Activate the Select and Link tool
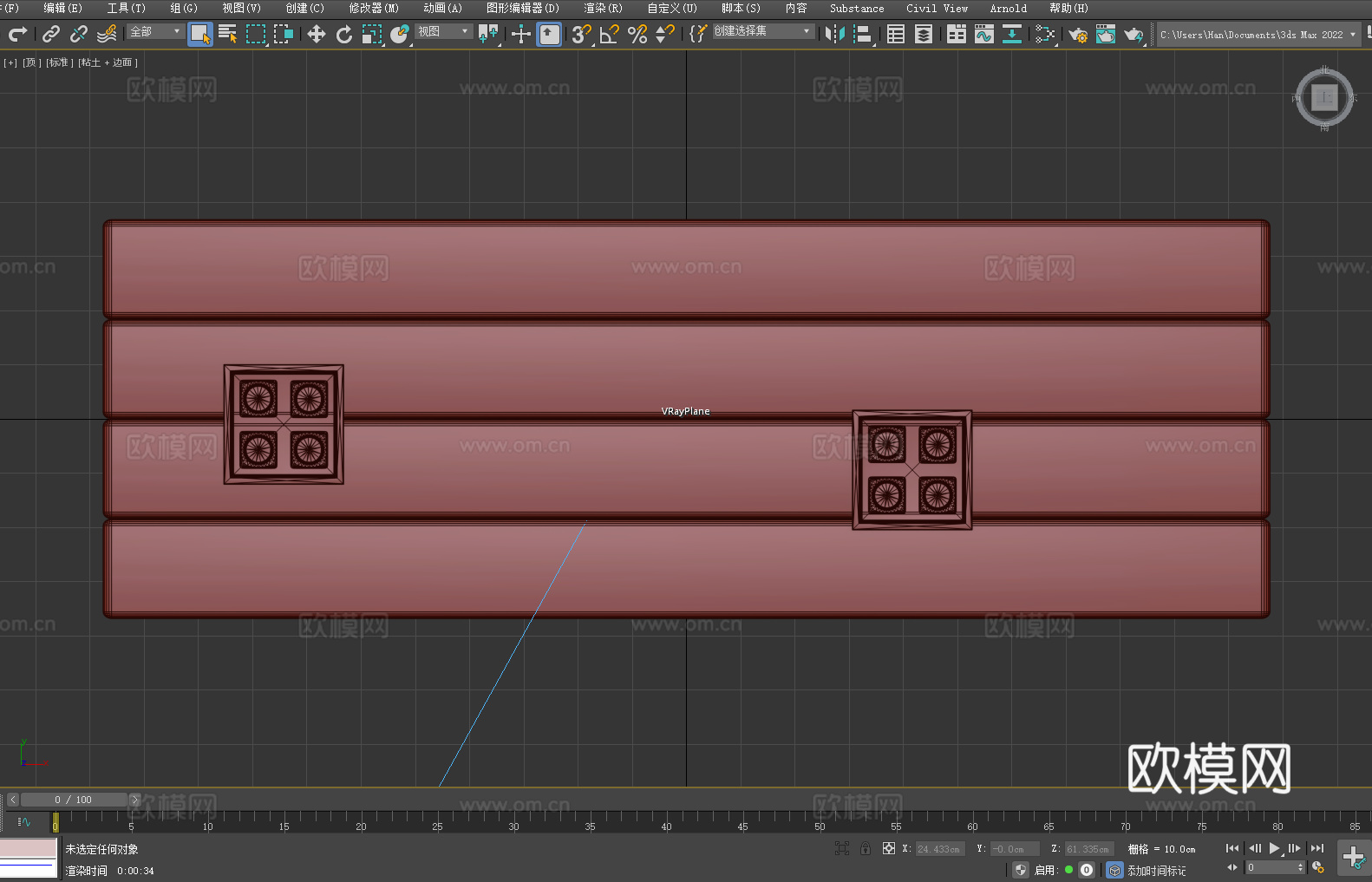1372x882 pixels. tap(51, 34)
